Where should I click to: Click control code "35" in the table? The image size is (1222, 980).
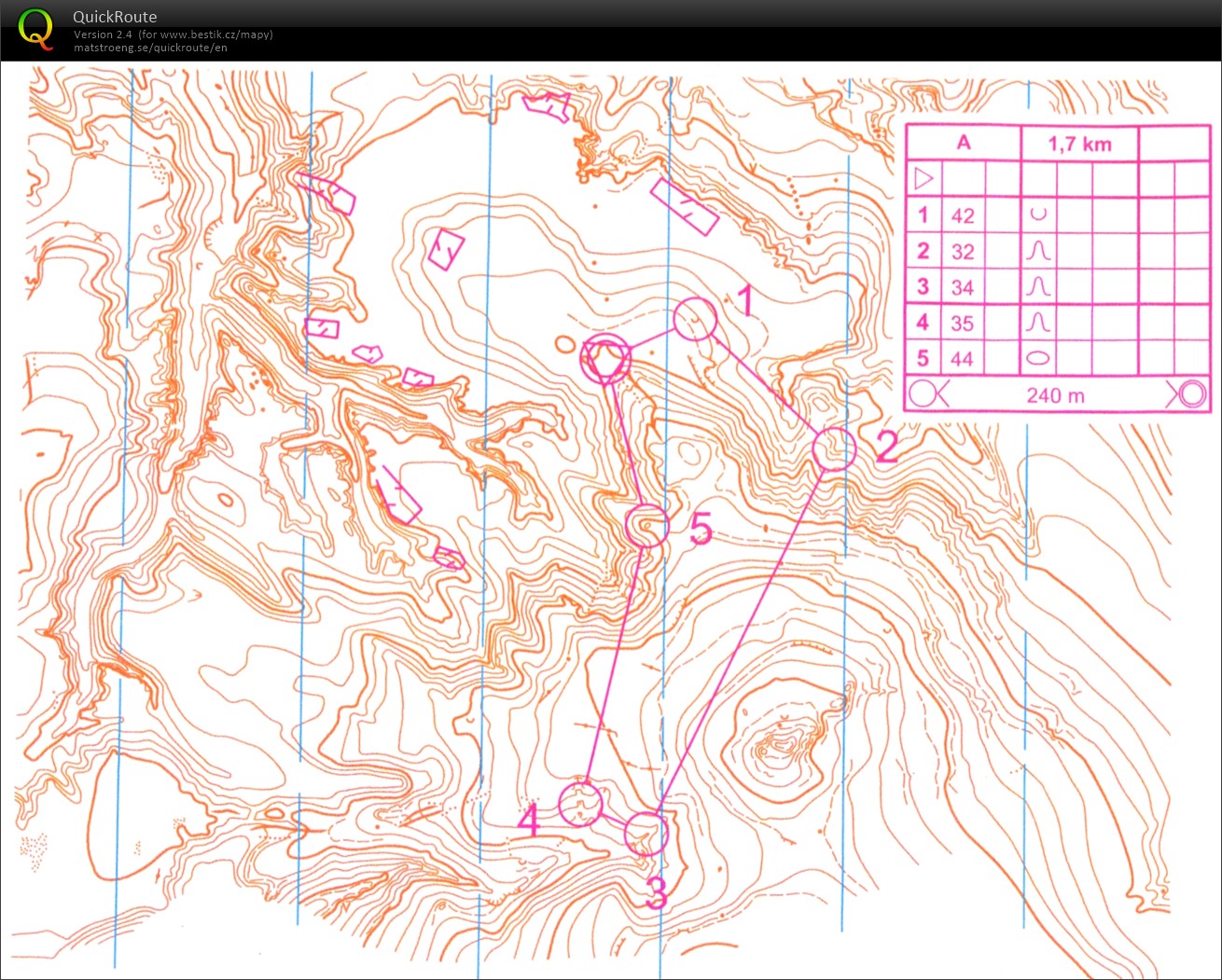pyautogui.click(x=963, y=324)
